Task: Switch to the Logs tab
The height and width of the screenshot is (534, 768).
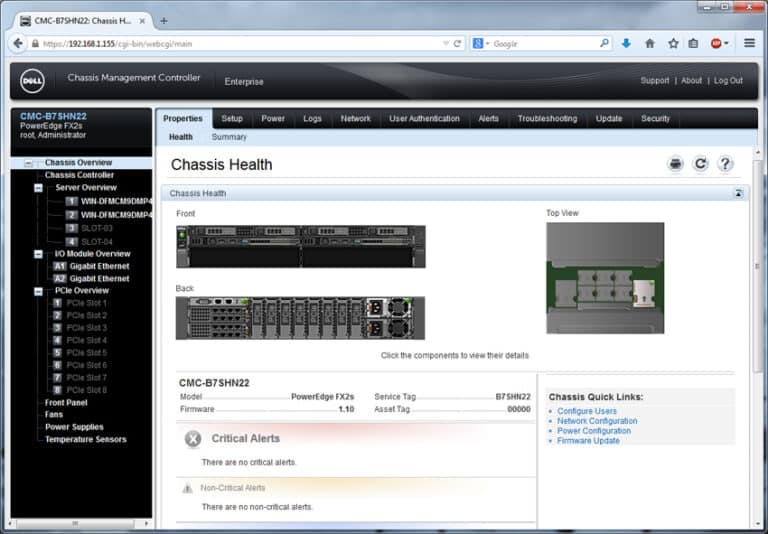Action: click(x=312, y=119)
